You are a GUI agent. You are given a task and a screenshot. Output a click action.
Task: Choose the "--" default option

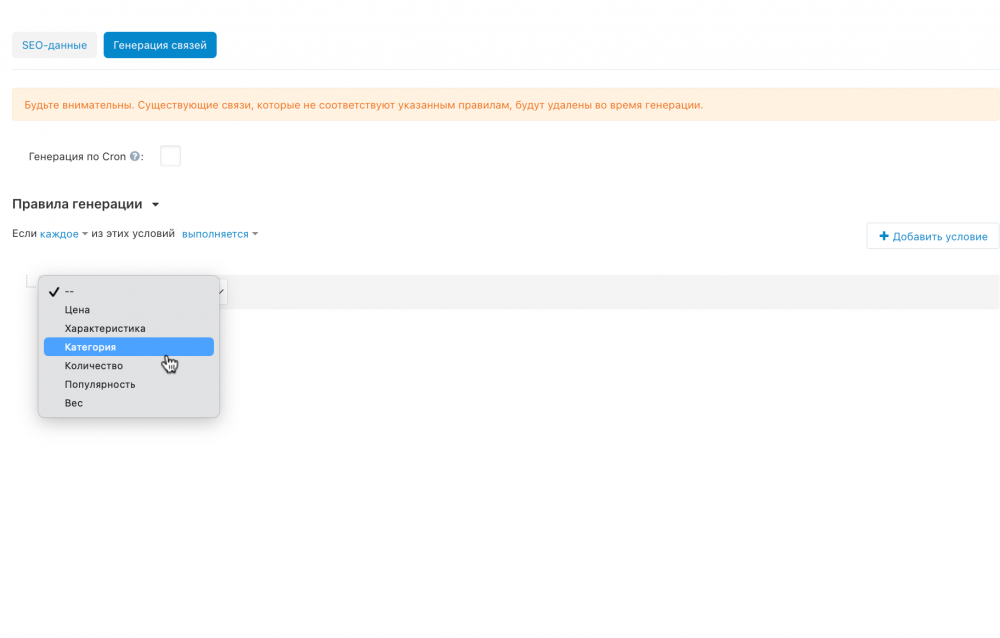(67, 291)
